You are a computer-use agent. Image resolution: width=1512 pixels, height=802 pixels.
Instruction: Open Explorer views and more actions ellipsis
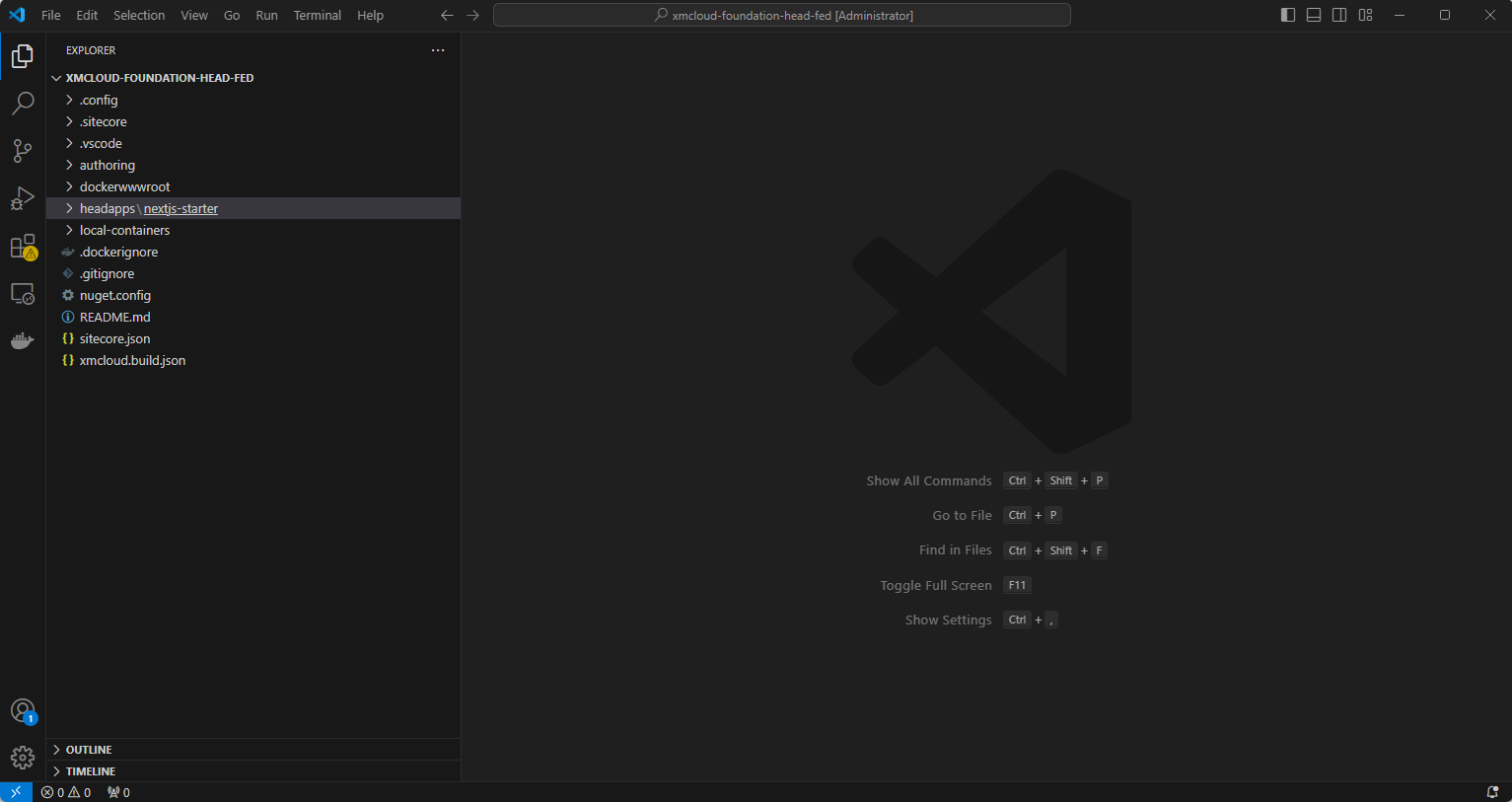[438, 50]
